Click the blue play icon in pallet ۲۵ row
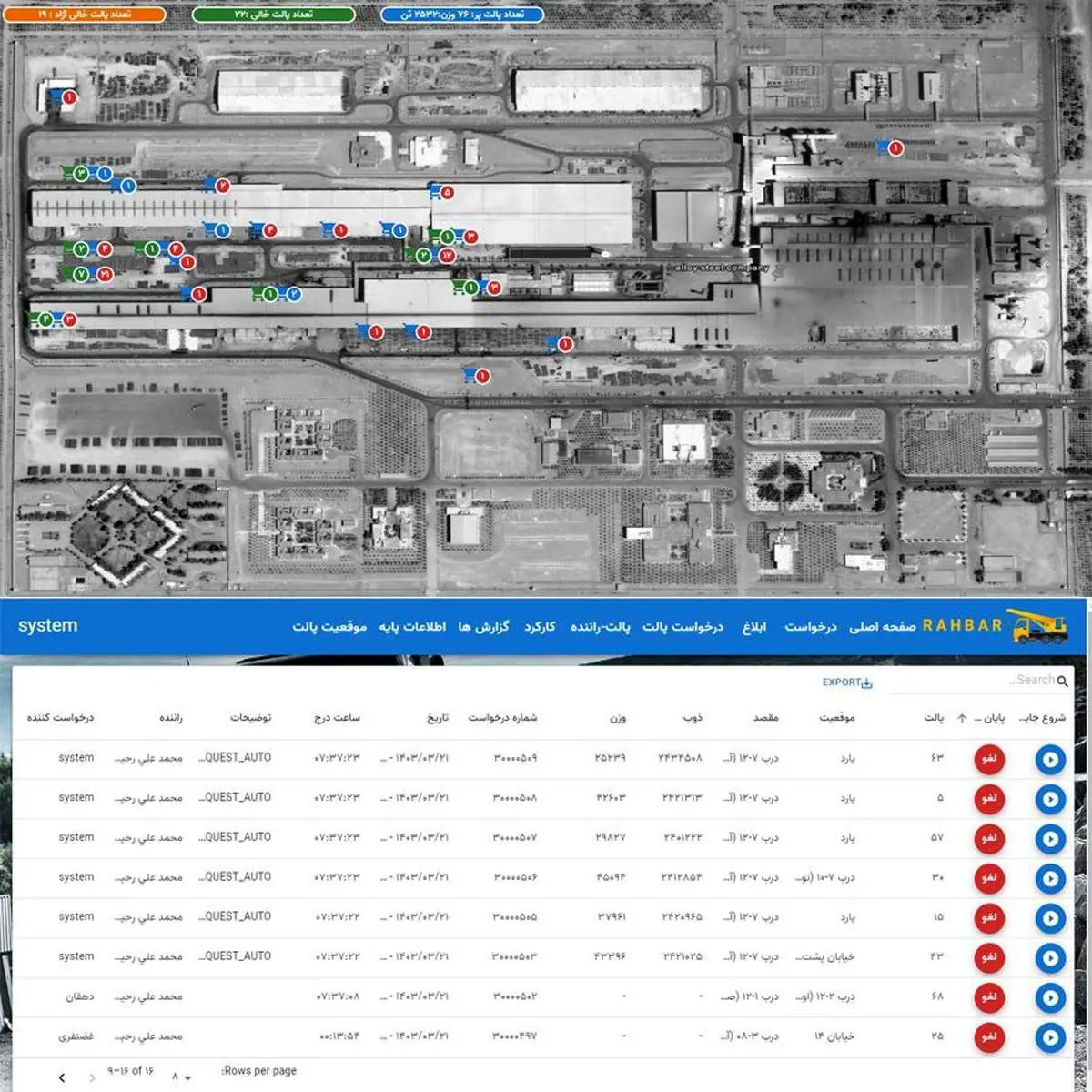The width and height of the screenshot is (1092, 1092). (x=1050, y=1037)
